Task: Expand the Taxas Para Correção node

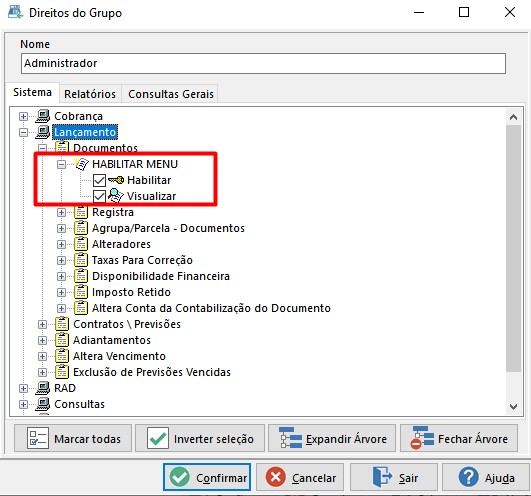Action: click(x=61, y=260)
